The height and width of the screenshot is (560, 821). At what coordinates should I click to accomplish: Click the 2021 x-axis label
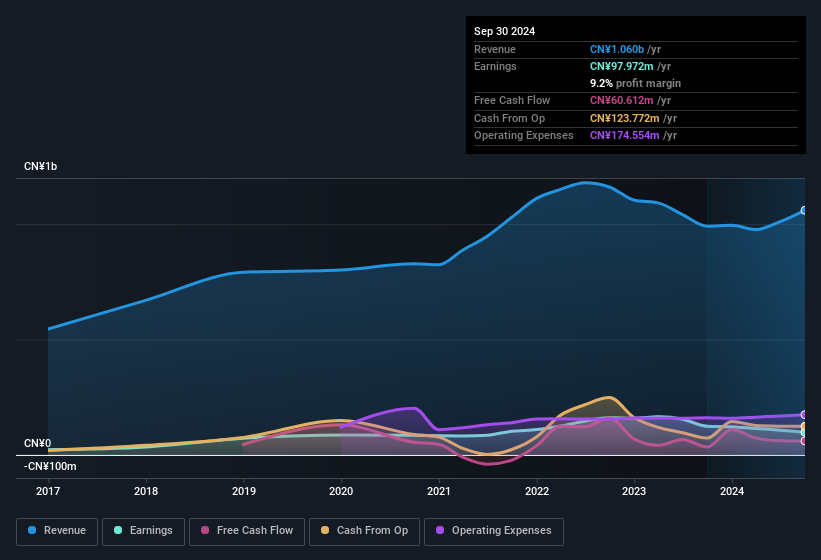(439, 491)
